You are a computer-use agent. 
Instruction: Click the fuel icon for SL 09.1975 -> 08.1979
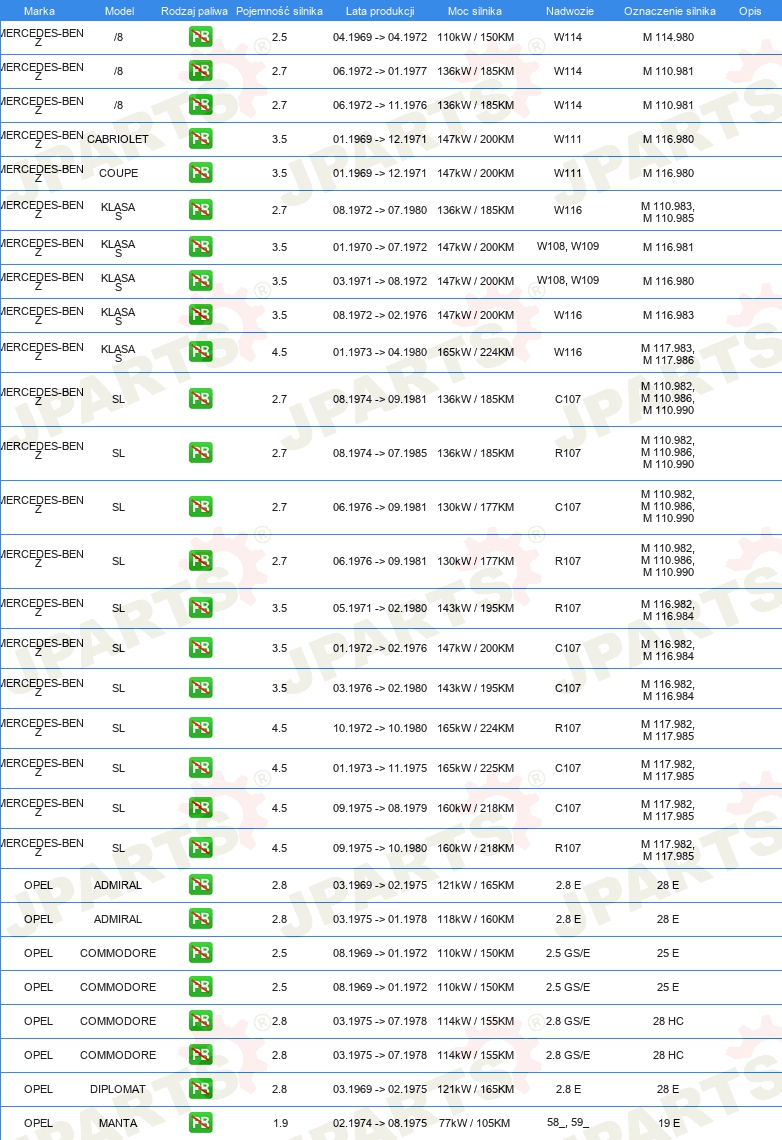201,808
